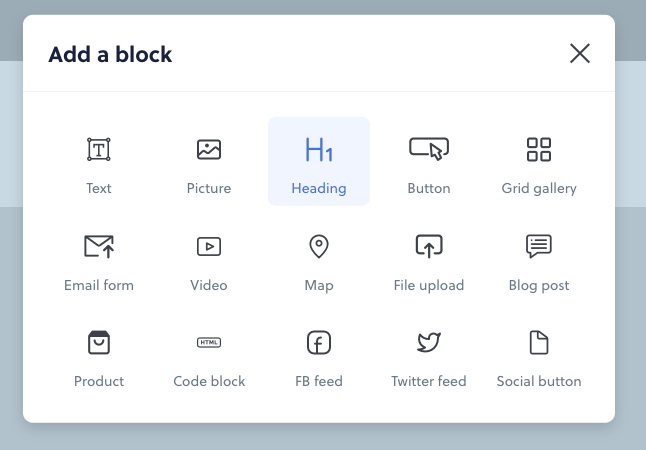Pick the Grid gallery block
The width and height of the screenshot is (646, 450).
pyautogui.click(x=539, y=162)
